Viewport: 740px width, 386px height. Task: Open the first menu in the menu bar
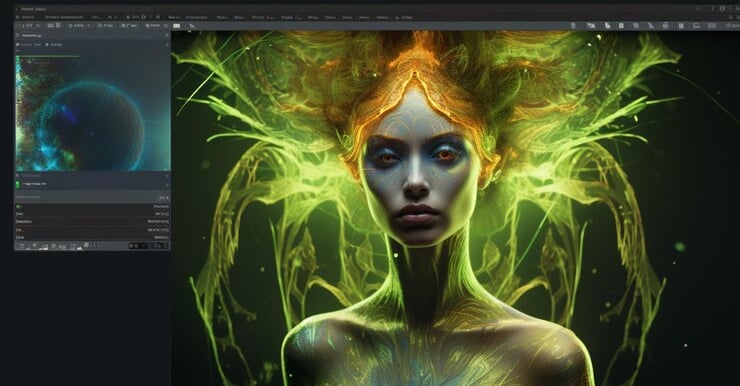tap(26, 17)
